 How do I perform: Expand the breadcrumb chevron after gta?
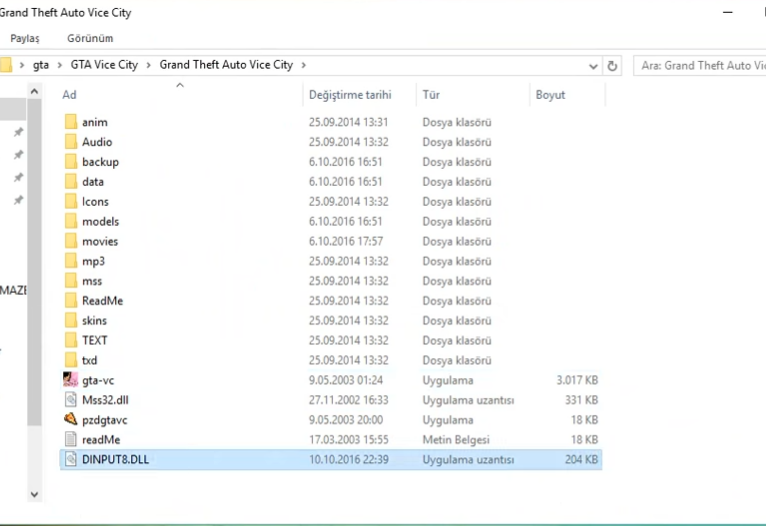click(59, 65)
